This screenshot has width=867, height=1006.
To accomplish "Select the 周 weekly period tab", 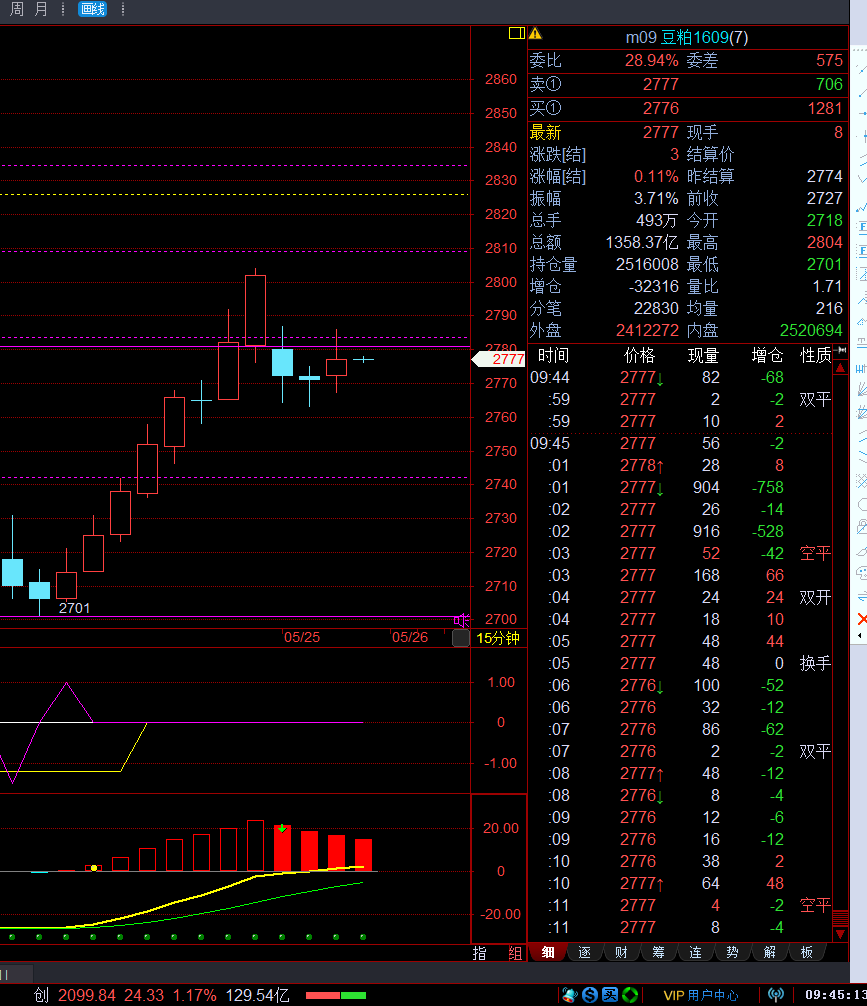I will coord(17,9).
